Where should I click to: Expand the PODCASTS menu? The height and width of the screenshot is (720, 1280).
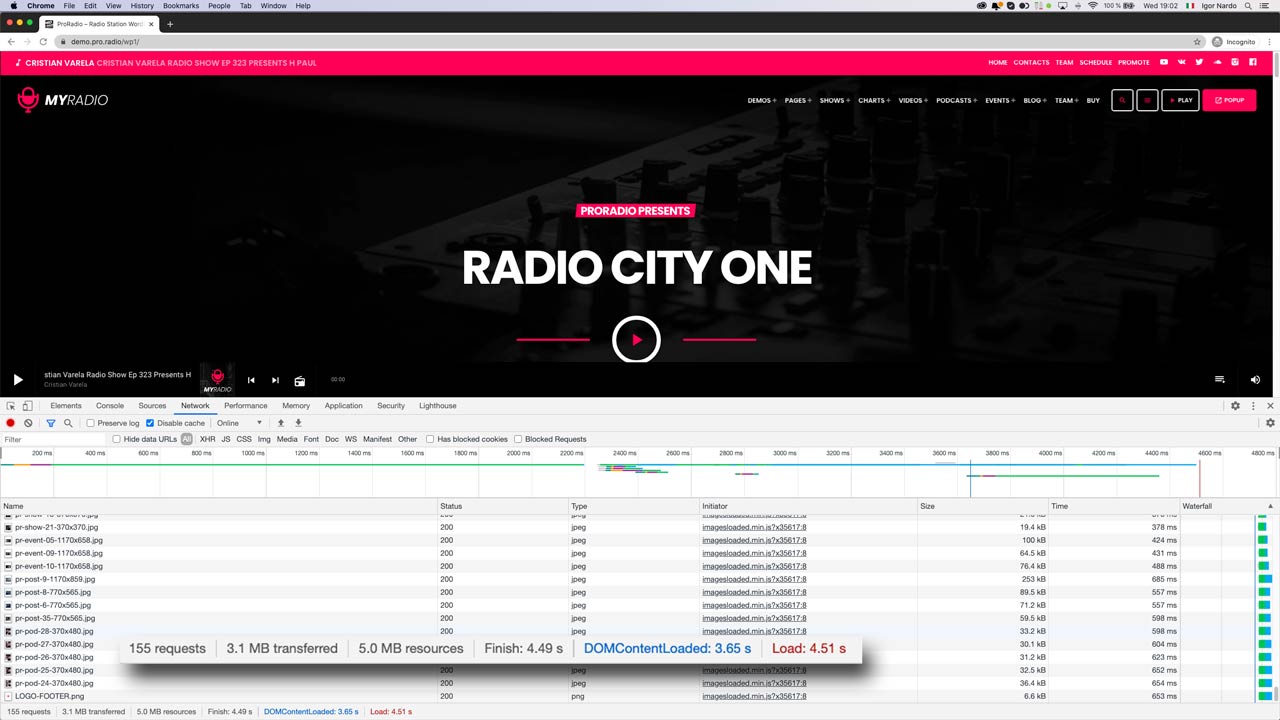pos(956,100)
